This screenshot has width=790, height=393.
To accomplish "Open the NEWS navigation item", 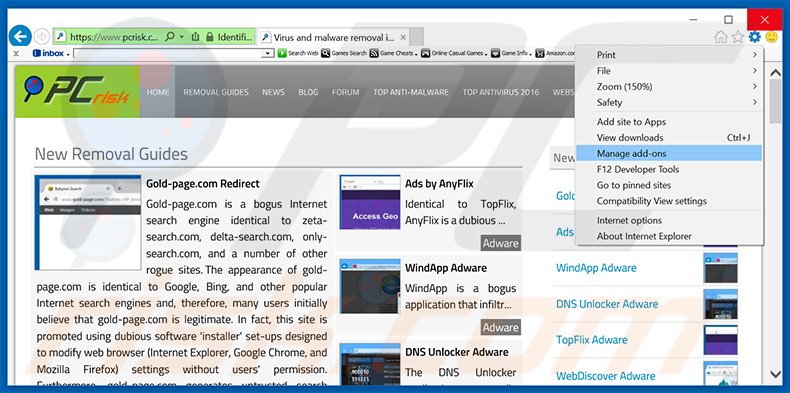I will (x=273, y=92).
